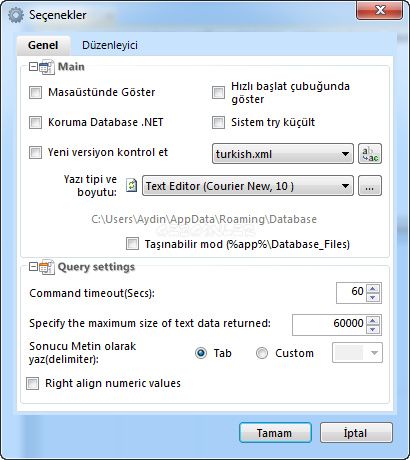Select the Custom delimiter radio button

click(x=262, y=353)
